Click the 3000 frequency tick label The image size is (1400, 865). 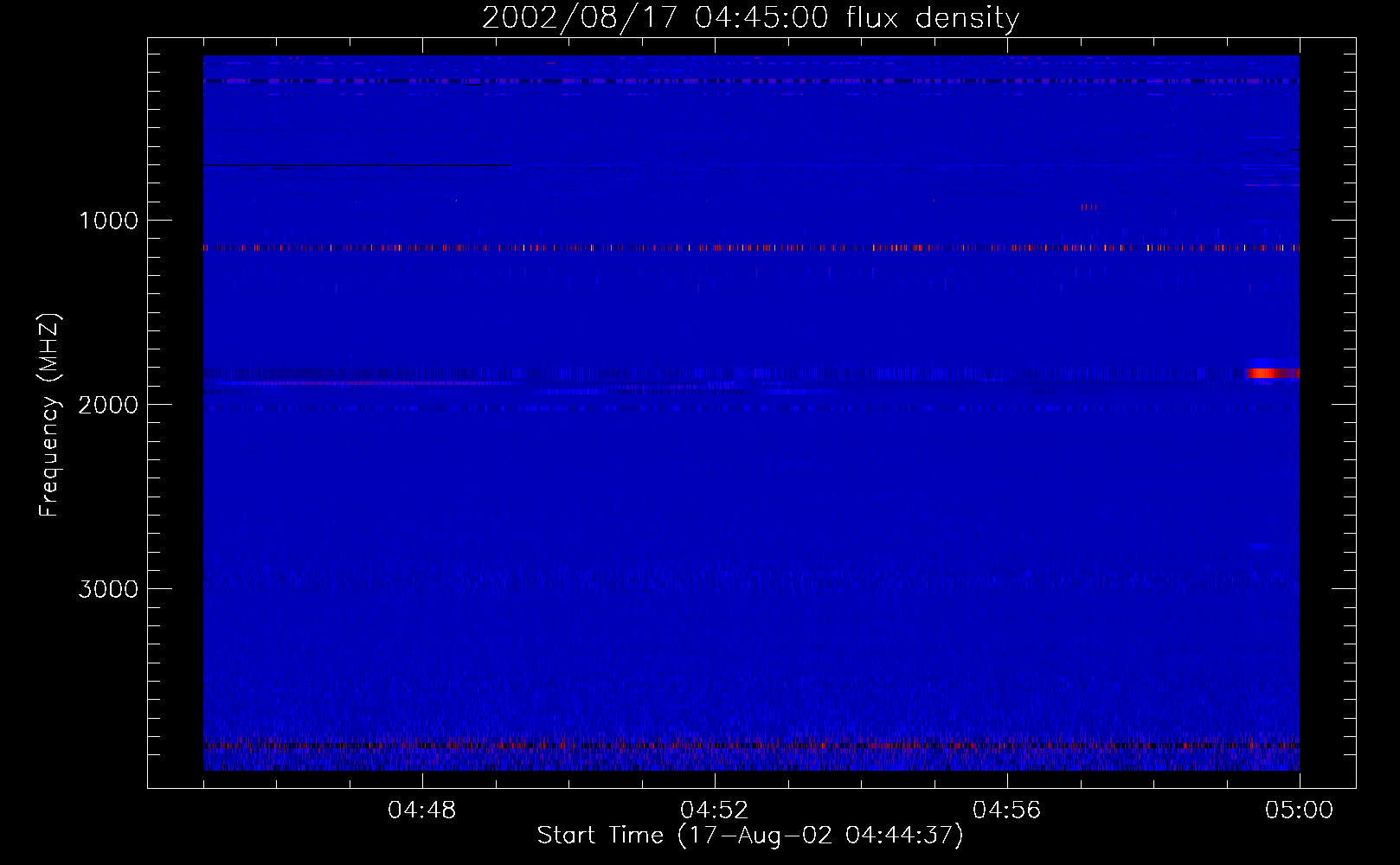[108, 589]
